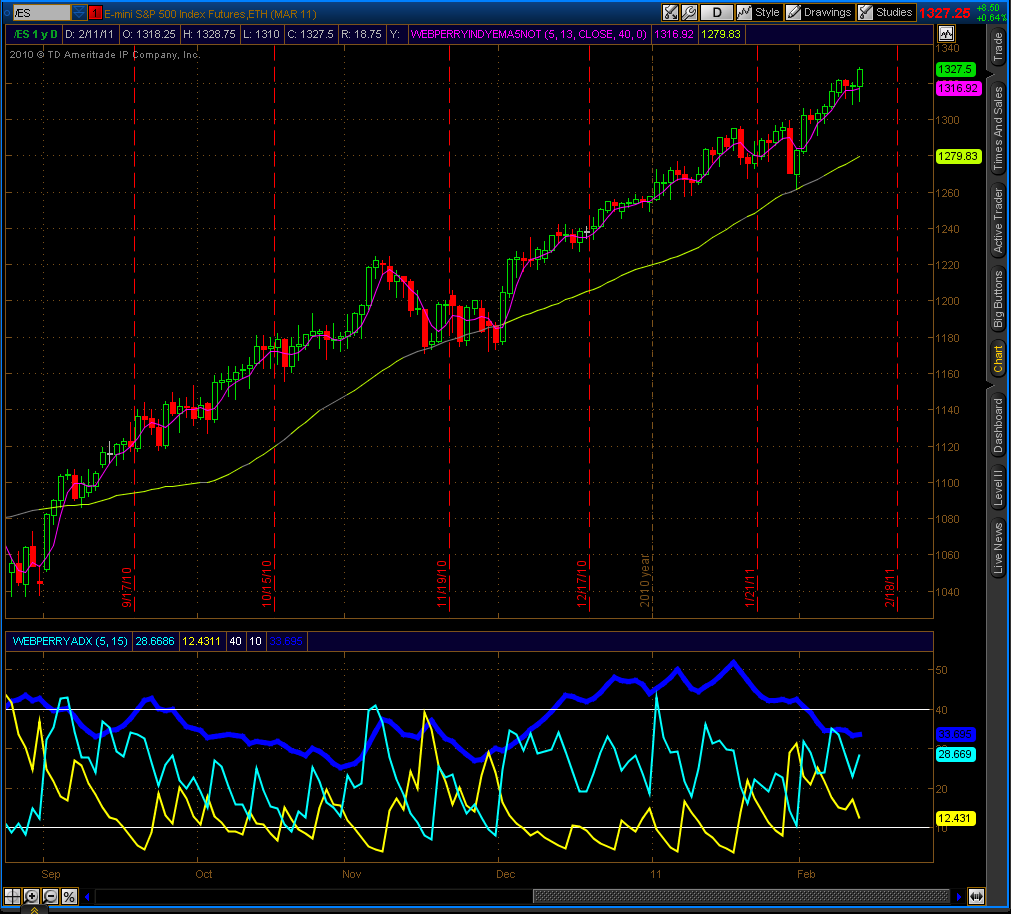Viewport: 1011px width, 914px height.
Task: Open the Dashboard side tab
Action: click(998, 424)
